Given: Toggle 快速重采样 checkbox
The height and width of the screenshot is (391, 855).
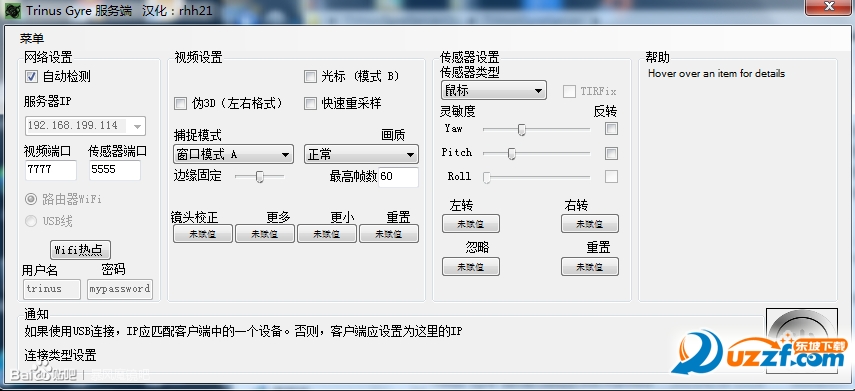Looking at the screenshot, I should click(x=310, y=103).
